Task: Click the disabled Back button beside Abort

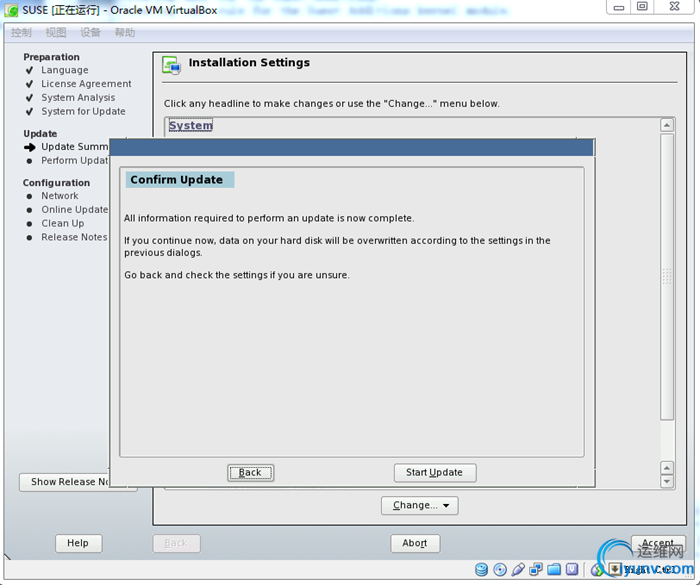Action: pyautogui.click(x=176, y=543)
